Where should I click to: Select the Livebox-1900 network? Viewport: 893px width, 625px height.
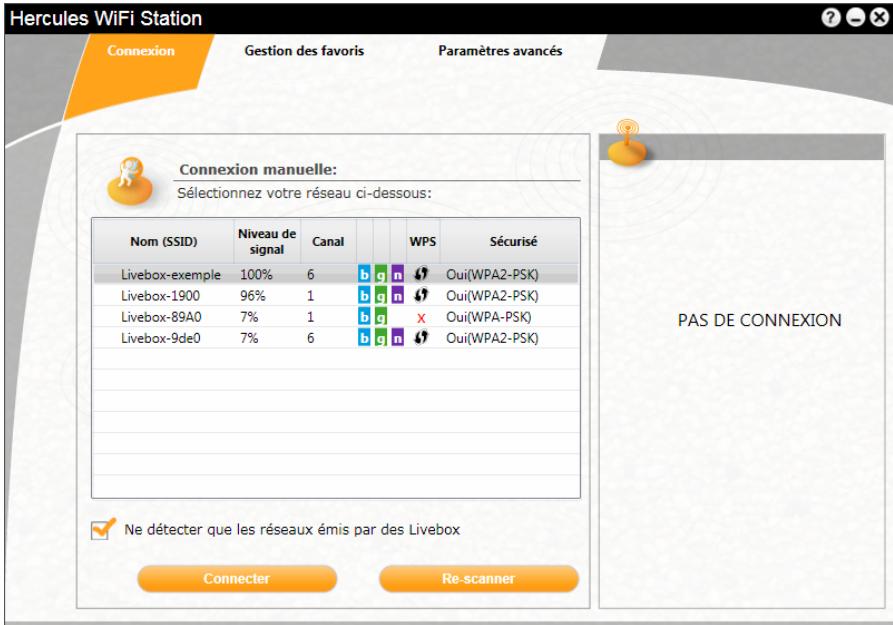[336, 296]
